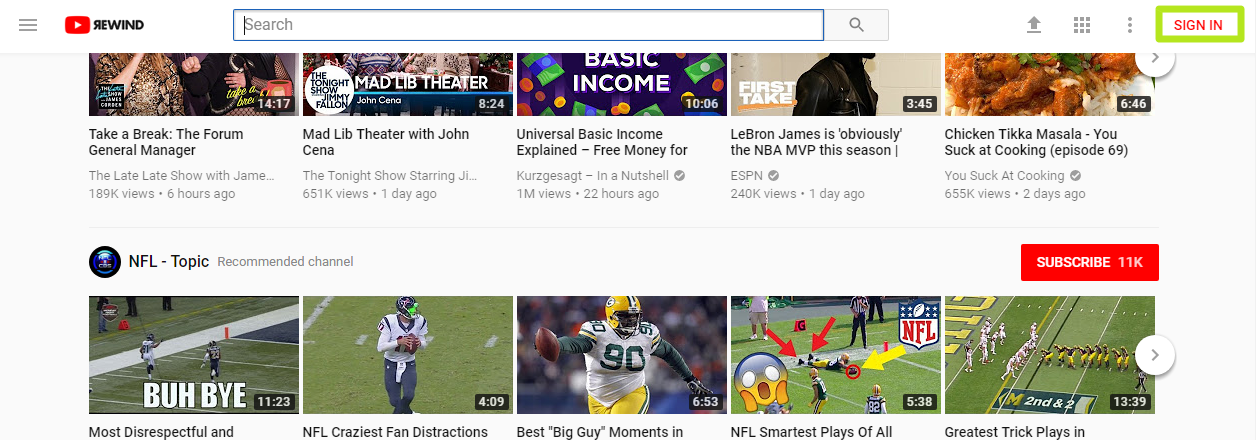Open the NFL - Topic channel link
This screenshot has width=1256, height=440.
point(169,262)
